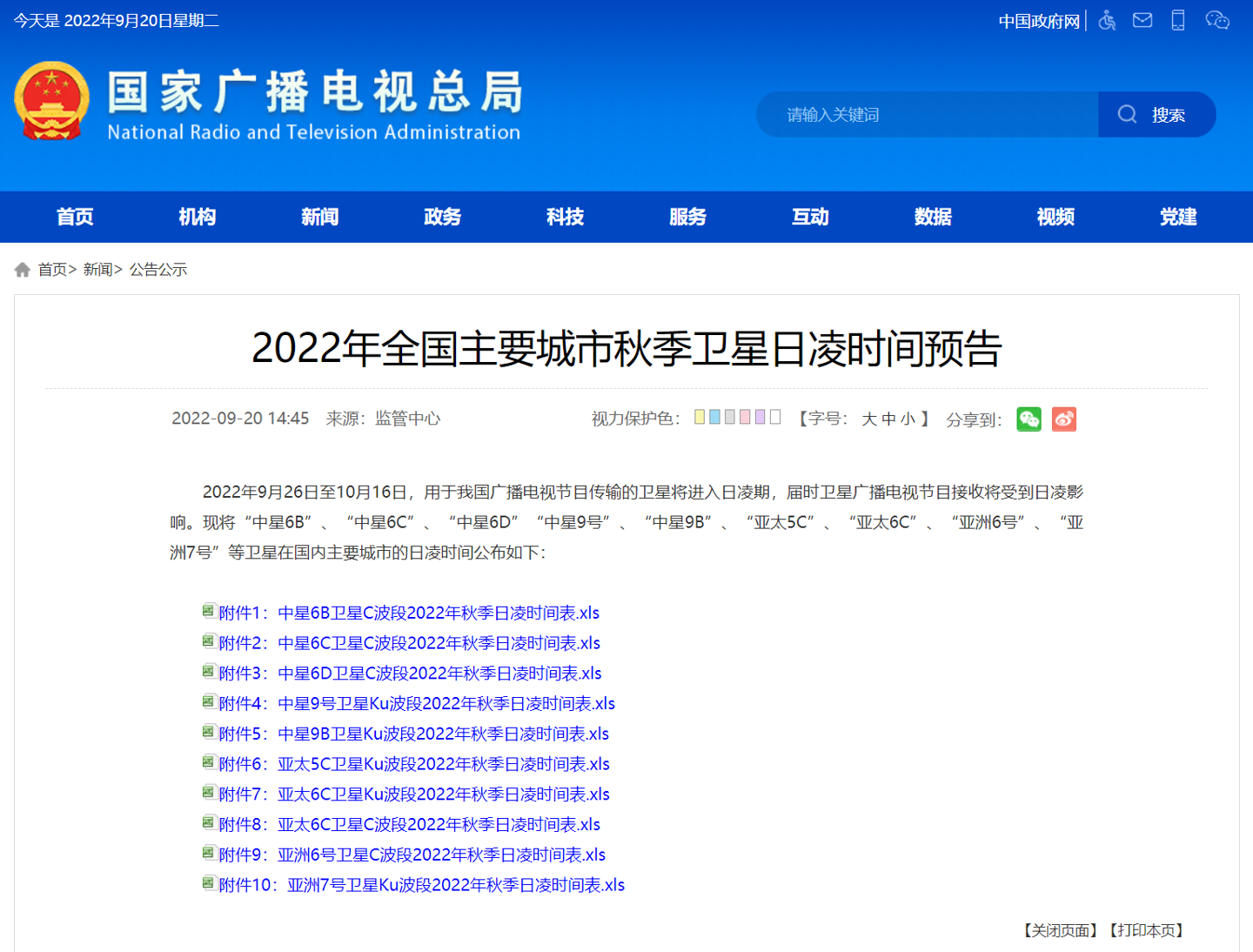Screen dimensions: 1253x952
Task: Download 附件3 中星6D卫星C波段 xls
Action: tap(411, 674)
